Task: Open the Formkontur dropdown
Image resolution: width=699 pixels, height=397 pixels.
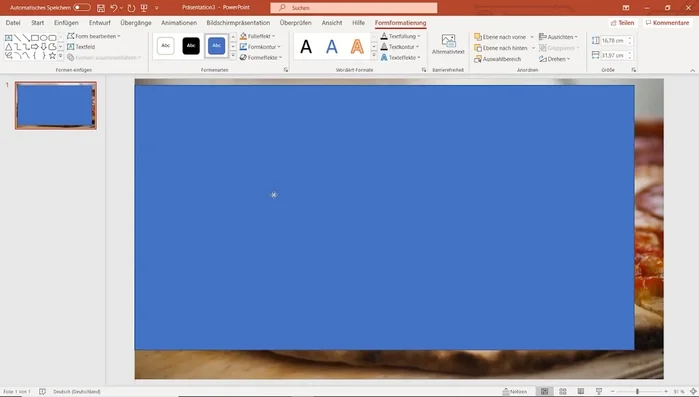Action: [260, 47]
